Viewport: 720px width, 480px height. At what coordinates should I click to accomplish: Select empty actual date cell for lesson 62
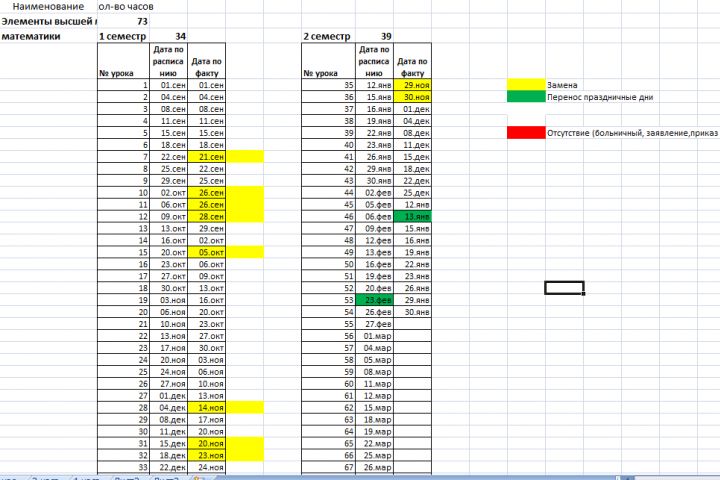[x=412, y=407]
